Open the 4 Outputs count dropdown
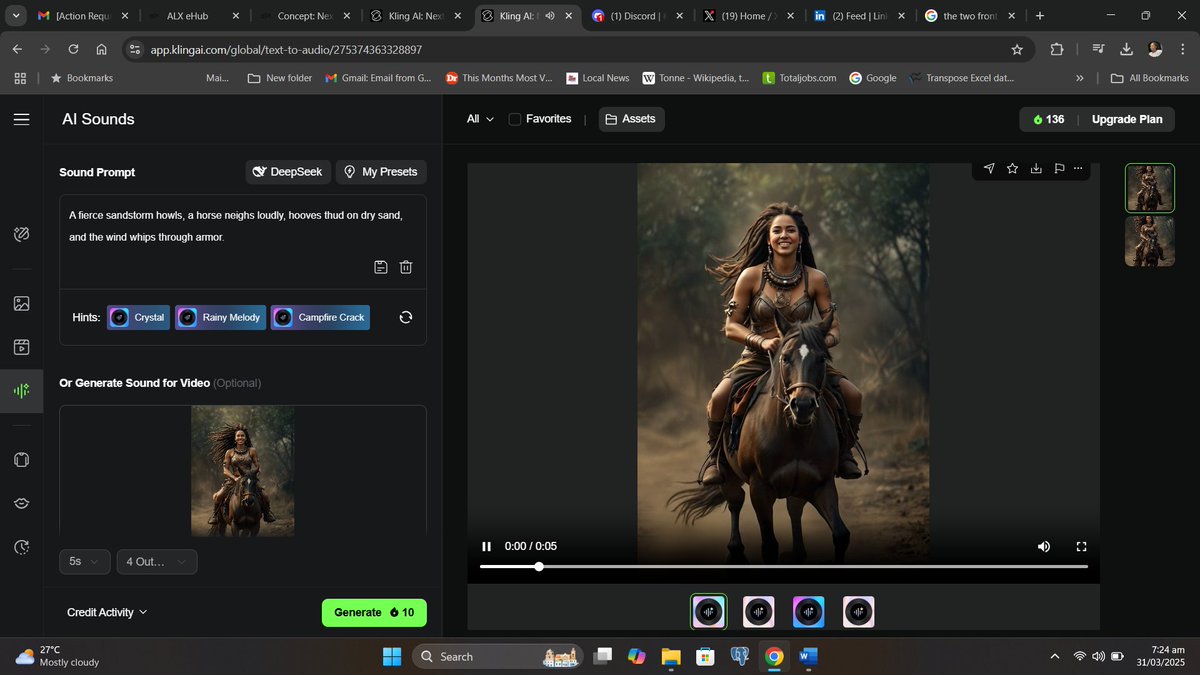 (157, 562)
